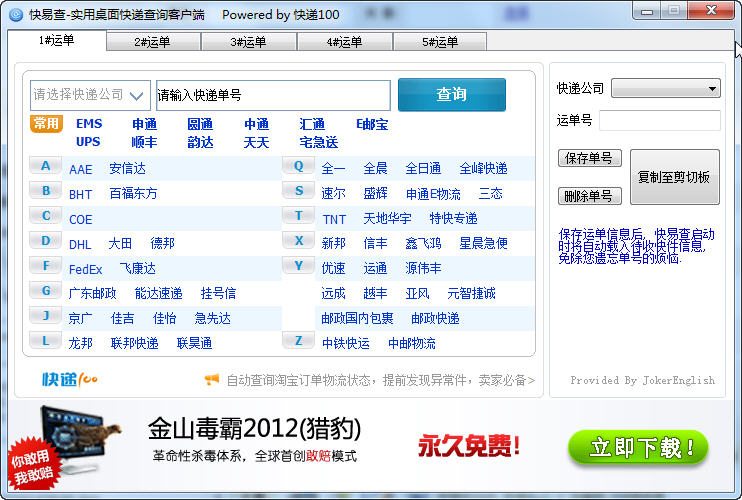The width and height of the screenshot is (742, 500).
Task: Select letter C index button
Action: [45, 216]
